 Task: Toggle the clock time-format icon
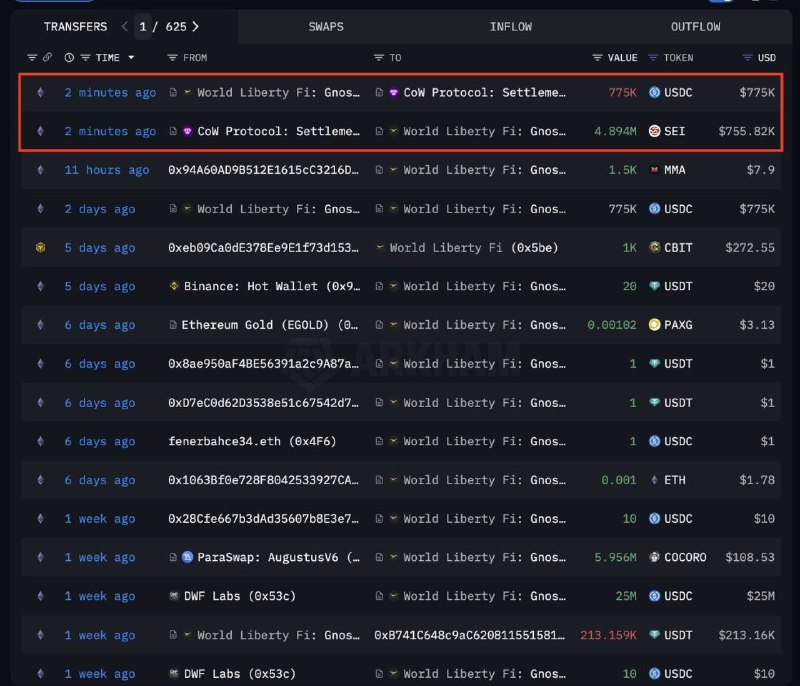coord(69,58)
